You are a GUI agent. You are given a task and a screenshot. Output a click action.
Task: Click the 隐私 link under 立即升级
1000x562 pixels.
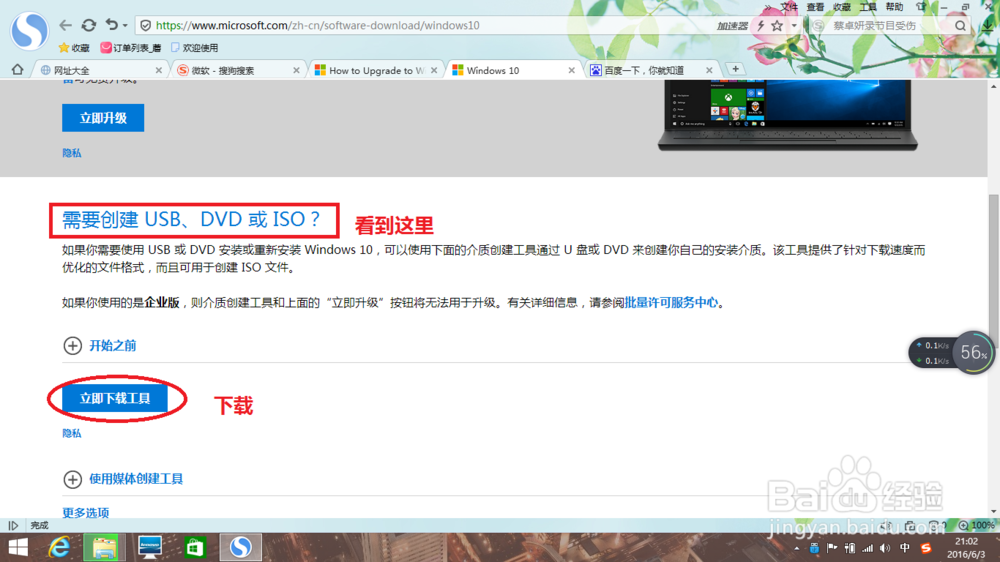(x=71, y=153)
